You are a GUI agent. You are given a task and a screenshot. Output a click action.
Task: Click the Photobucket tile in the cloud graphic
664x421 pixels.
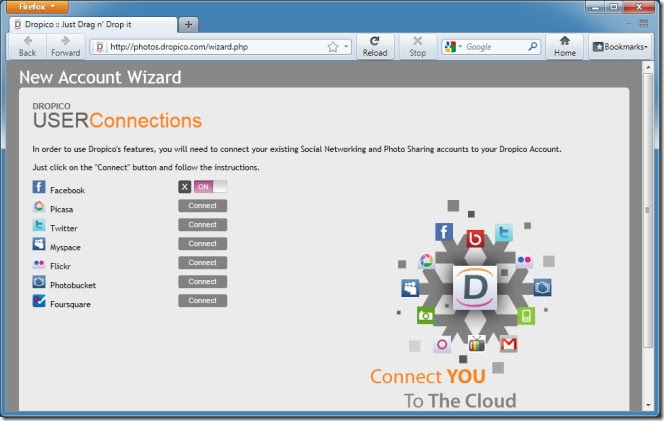tap(542, 287)
